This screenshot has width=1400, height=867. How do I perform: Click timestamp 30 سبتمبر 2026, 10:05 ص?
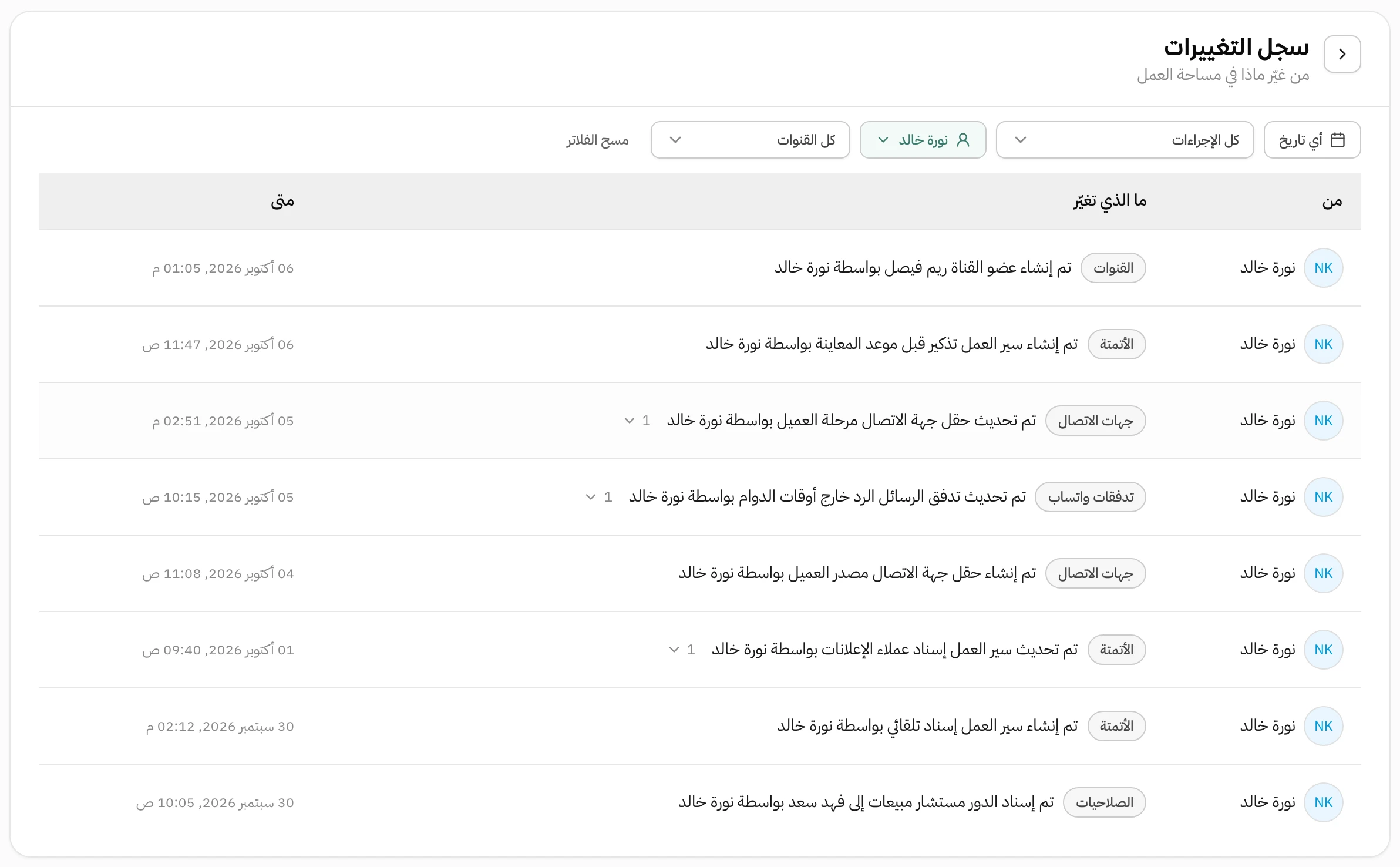tap(215, 803)
